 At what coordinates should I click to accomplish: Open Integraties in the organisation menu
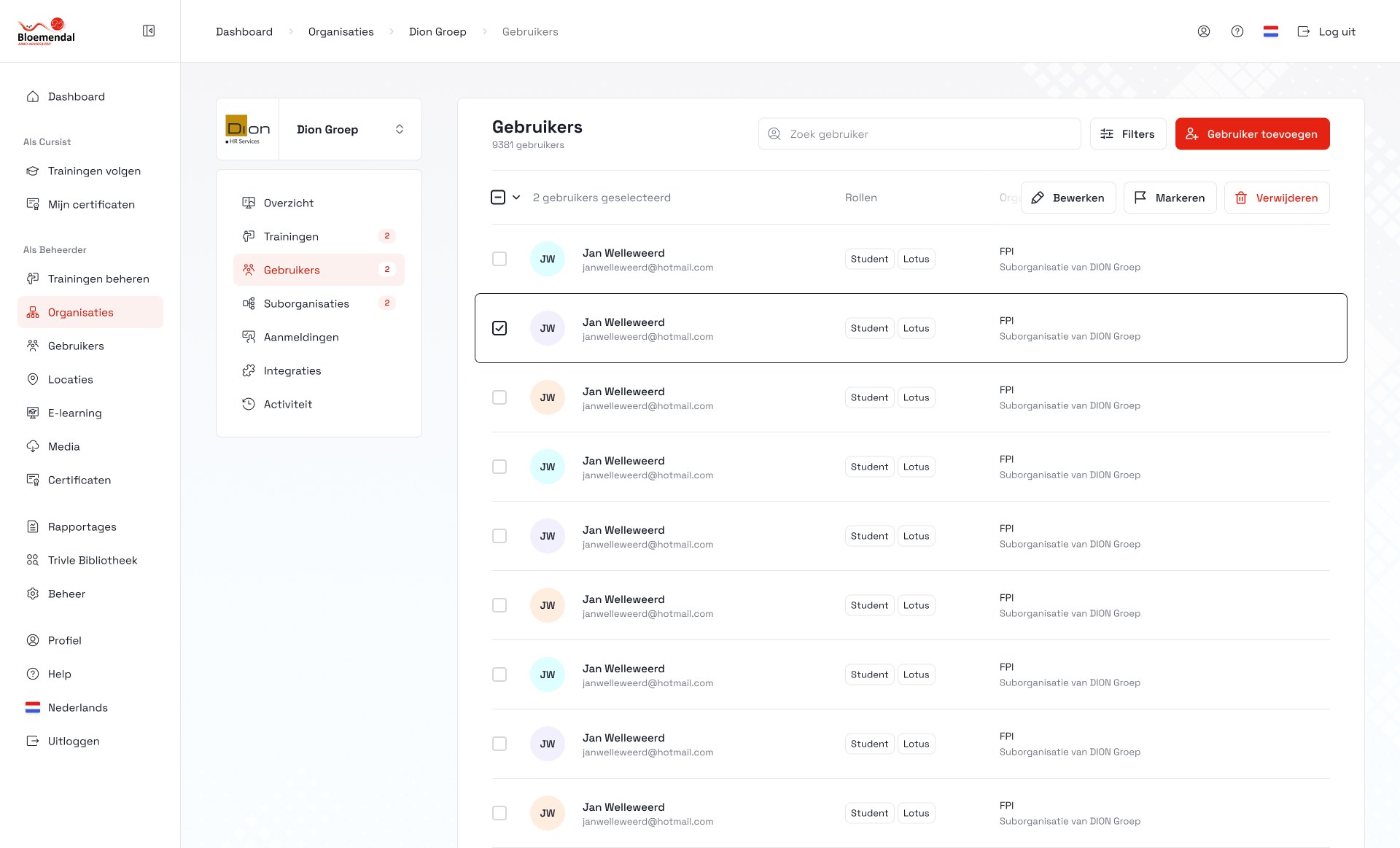[319, 370]
